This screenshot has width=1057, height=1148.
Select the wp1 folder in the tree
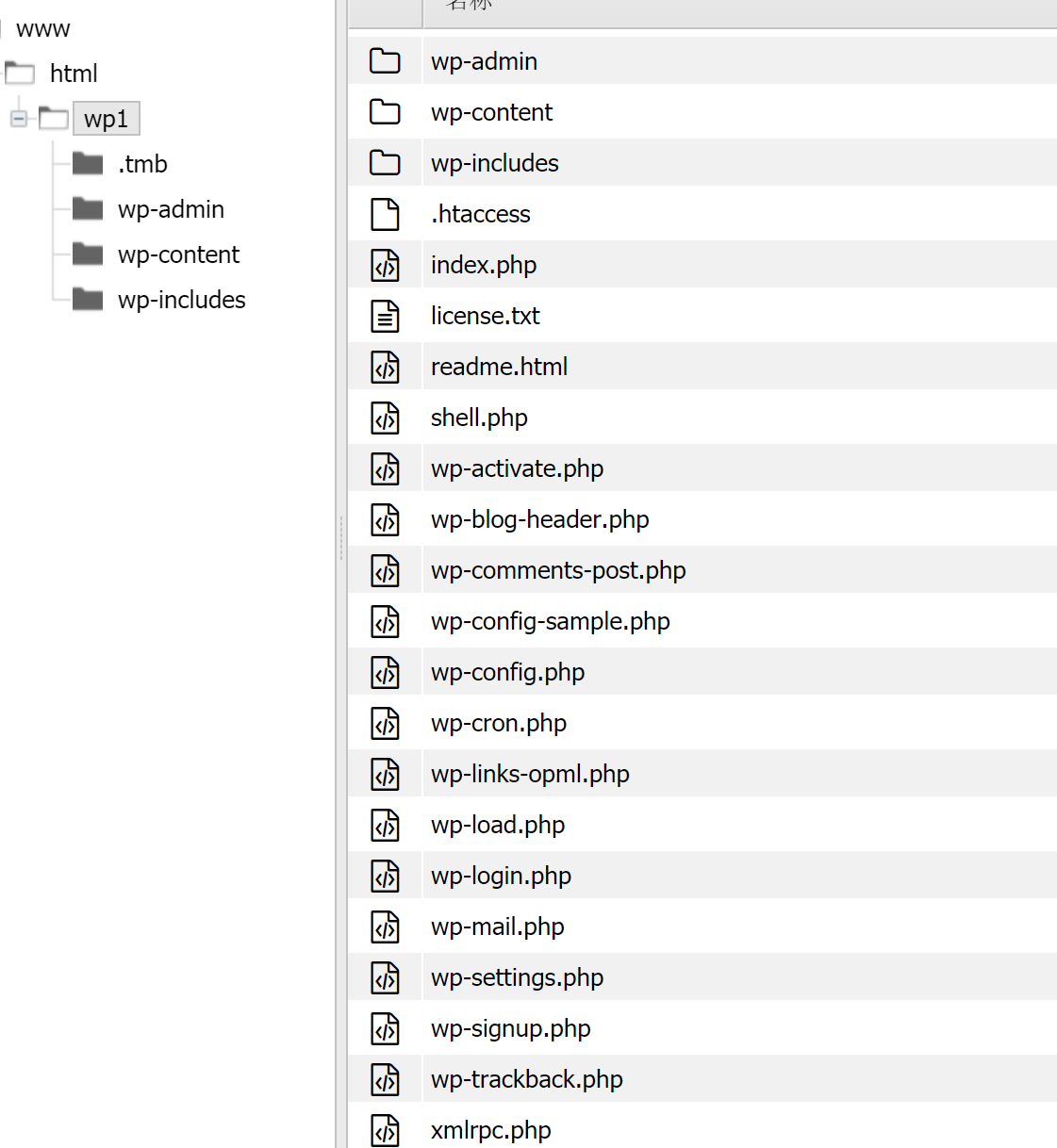[x=107, y=119]
